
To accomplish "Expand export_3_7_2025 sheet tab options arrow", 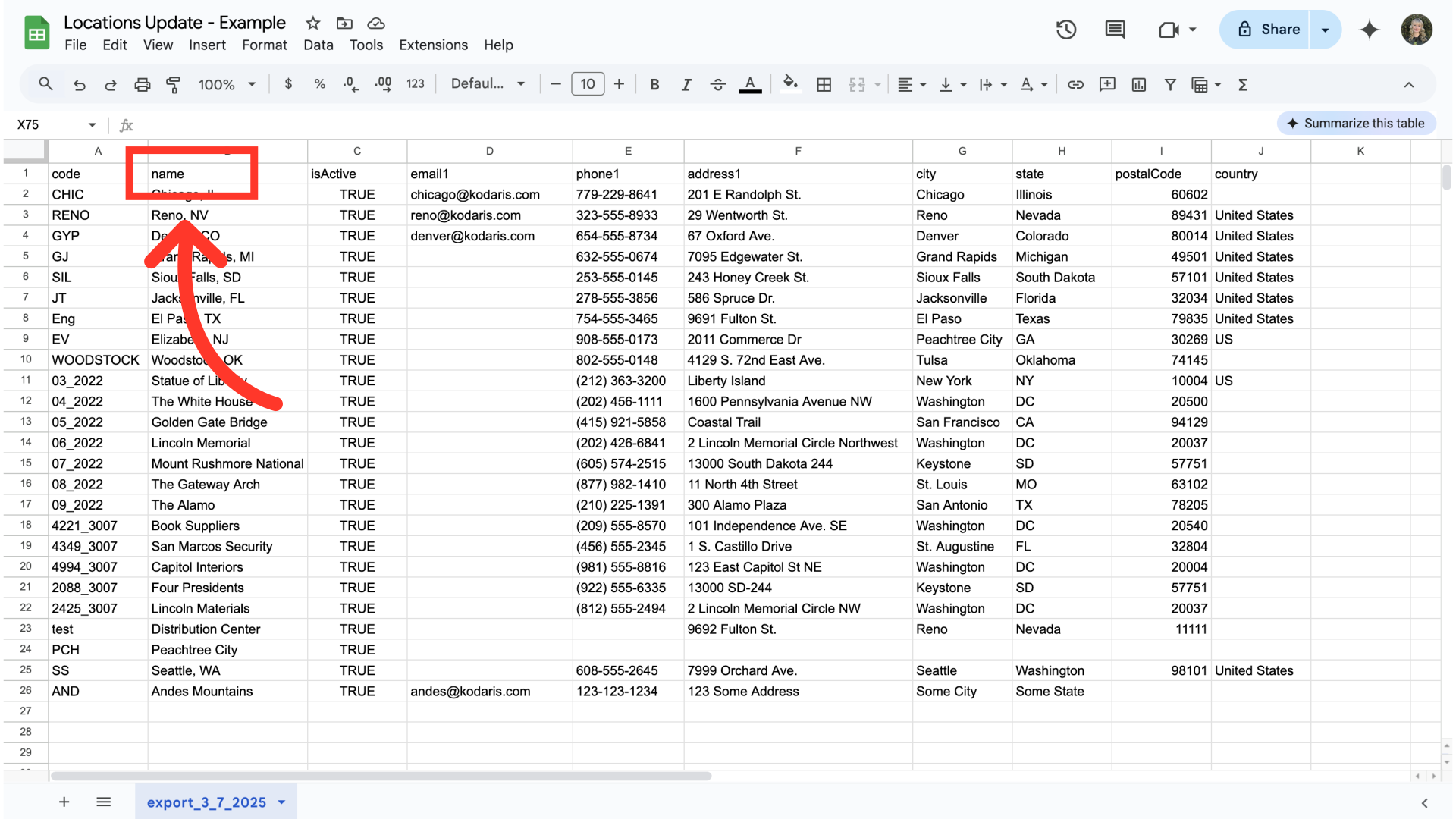I will pos(282,802).
